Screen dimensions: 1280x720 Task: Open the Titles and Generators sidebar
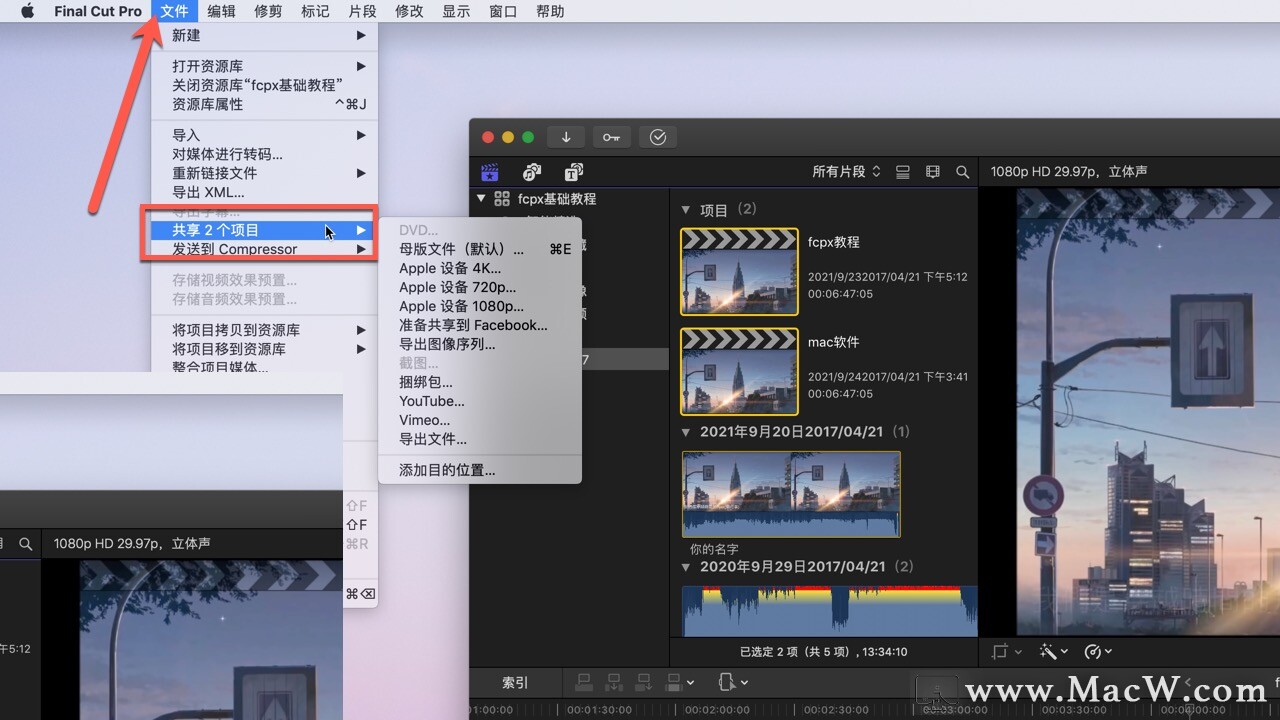[x=574, y=172]
